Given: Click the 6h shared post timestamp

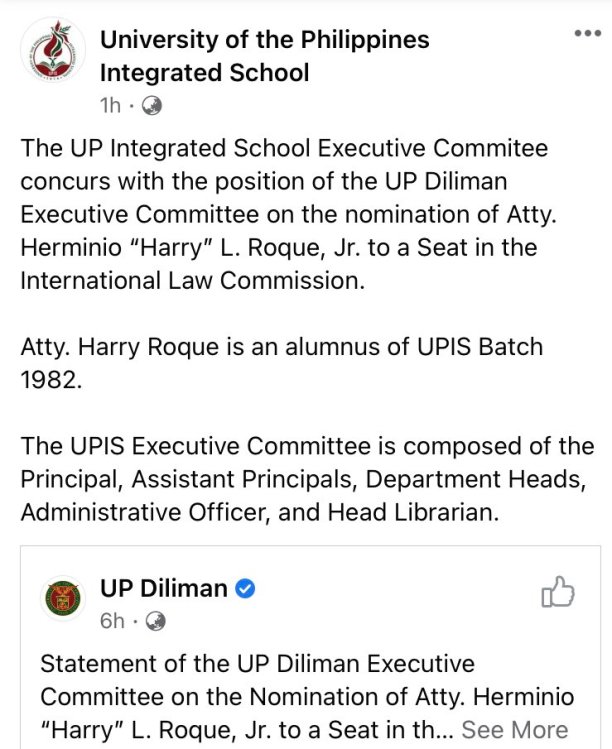Looking at the screenshot, I should click(112, 621).
